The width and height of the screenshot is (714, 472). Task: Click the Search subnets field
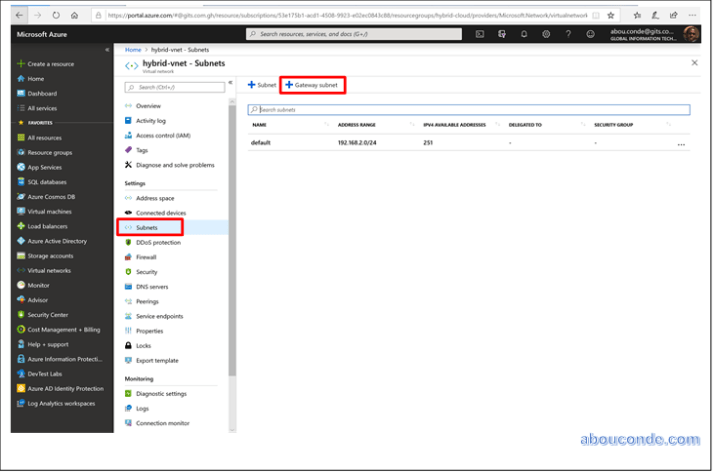click(468, 109)
